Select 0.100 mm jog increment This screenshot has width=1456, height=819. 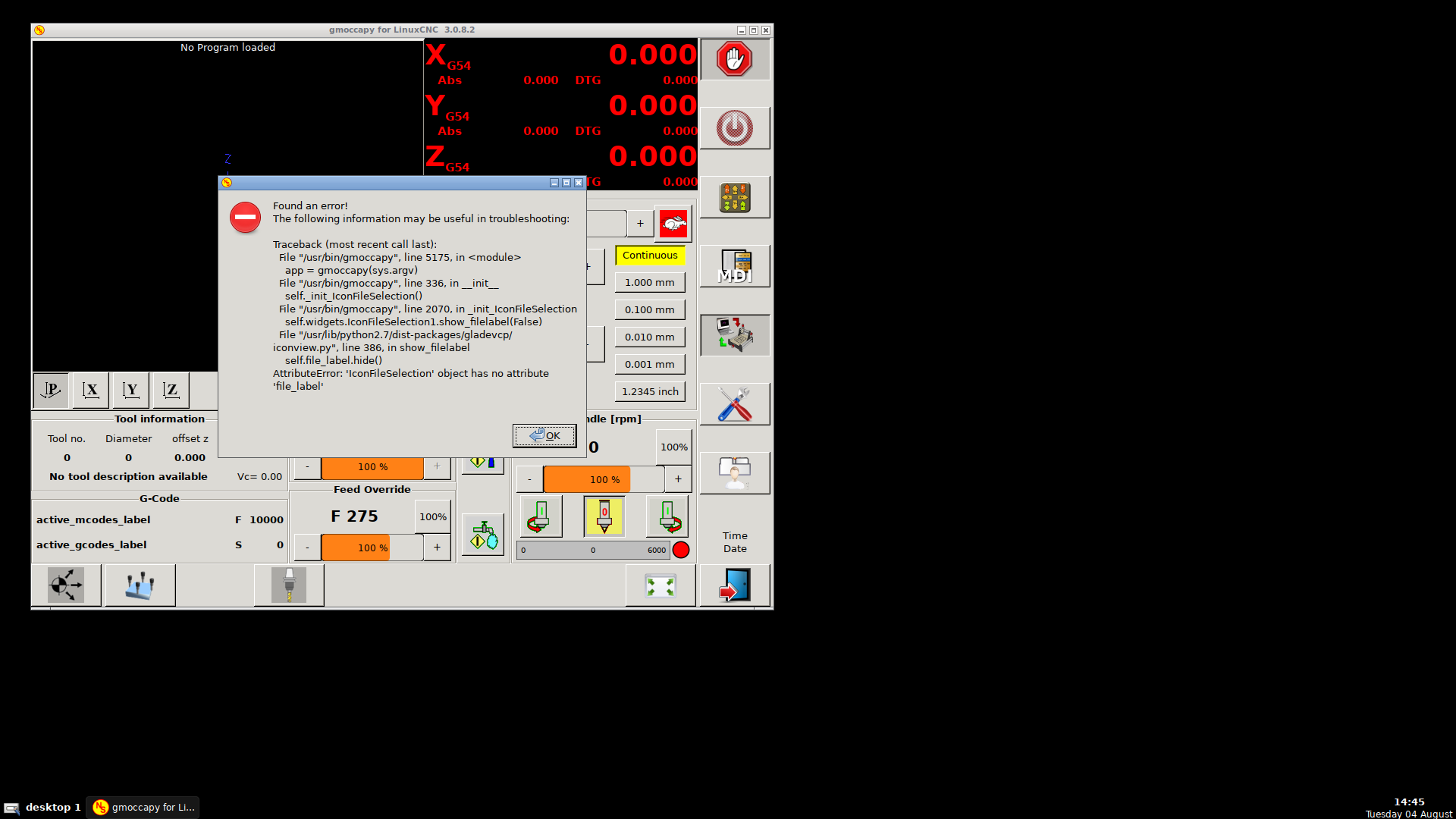click(x=650, y=310)
